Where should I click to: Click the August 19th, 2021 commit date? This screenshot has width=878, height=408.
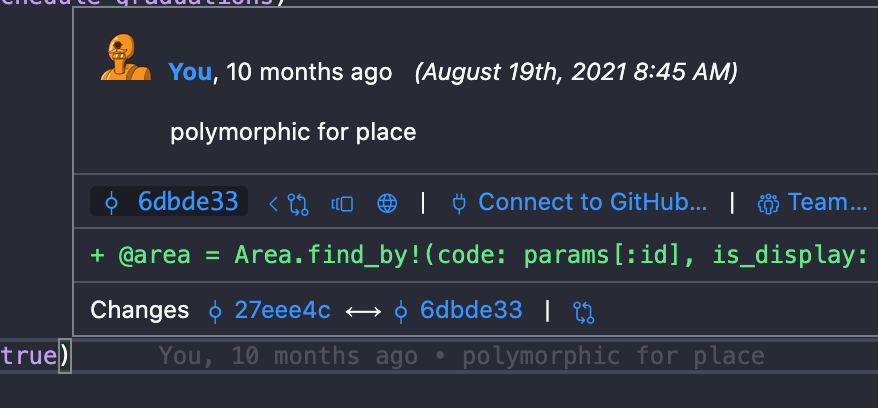pyautogui.click(x=576, y=72)
